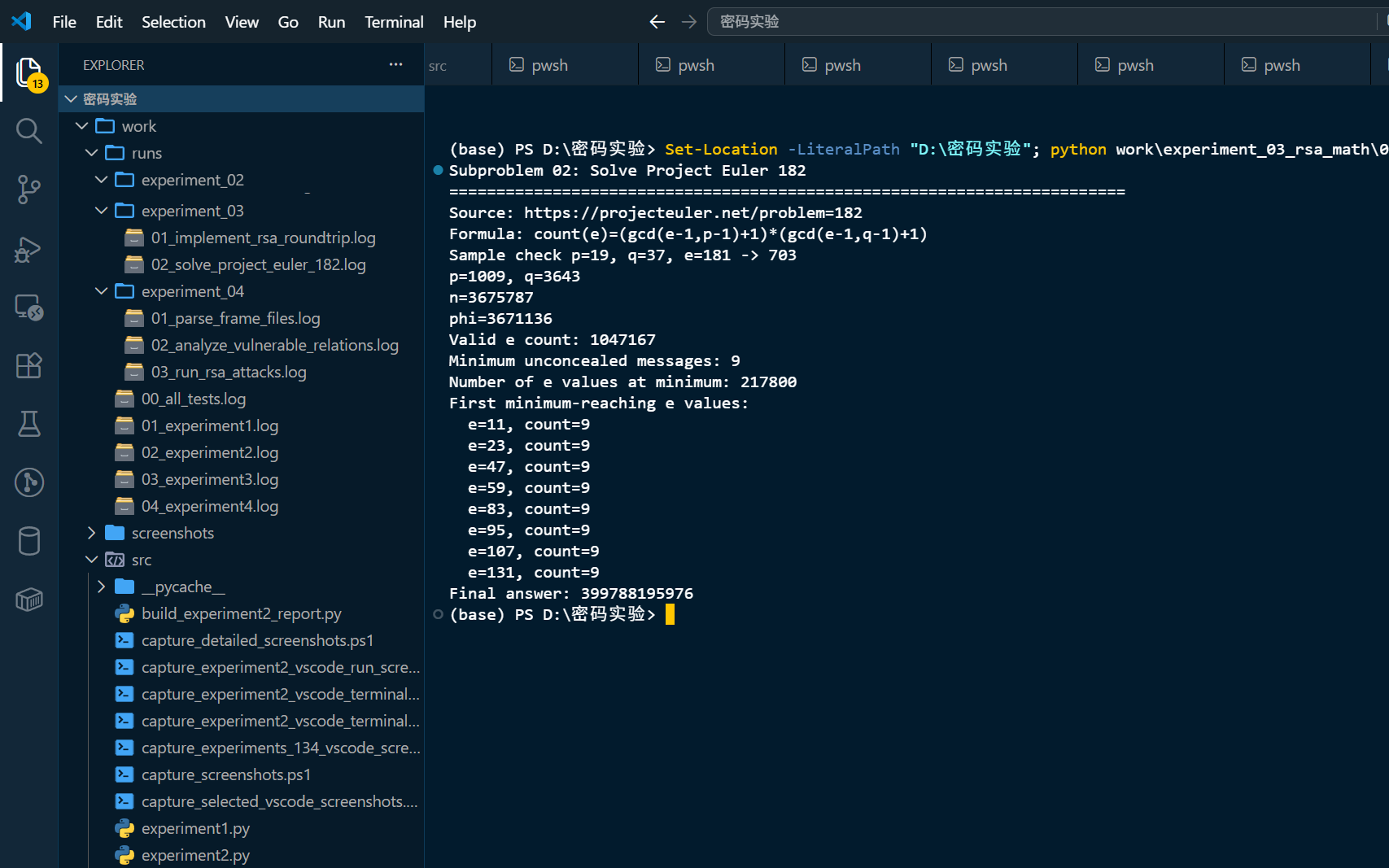Open the Remote Explorer icon
This screenshot has height=868, width=1389.
coord(29,307)
